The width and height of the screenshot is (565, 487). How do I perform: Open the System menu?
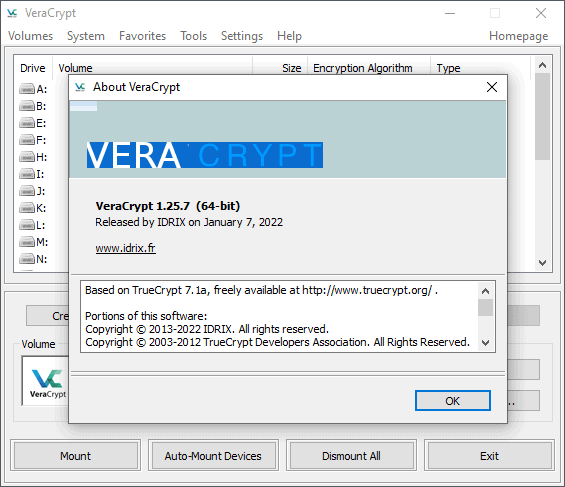86,36
